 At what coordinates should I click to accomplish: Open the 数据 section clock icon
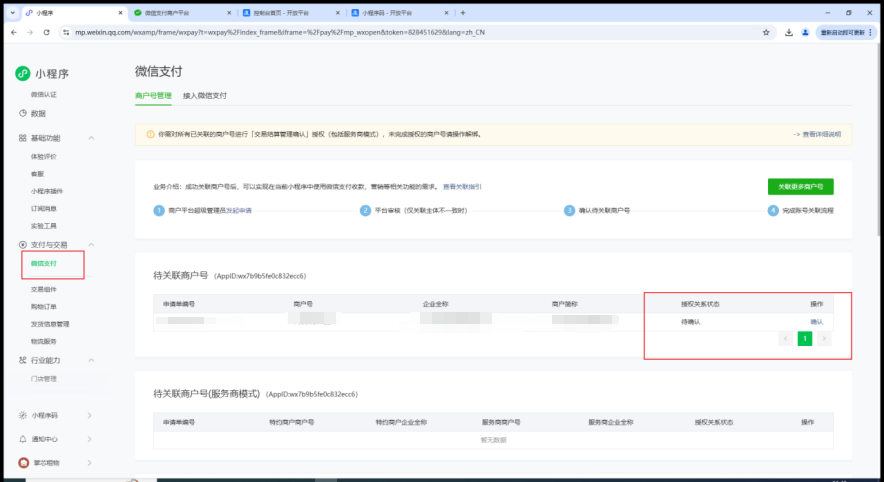23,113
